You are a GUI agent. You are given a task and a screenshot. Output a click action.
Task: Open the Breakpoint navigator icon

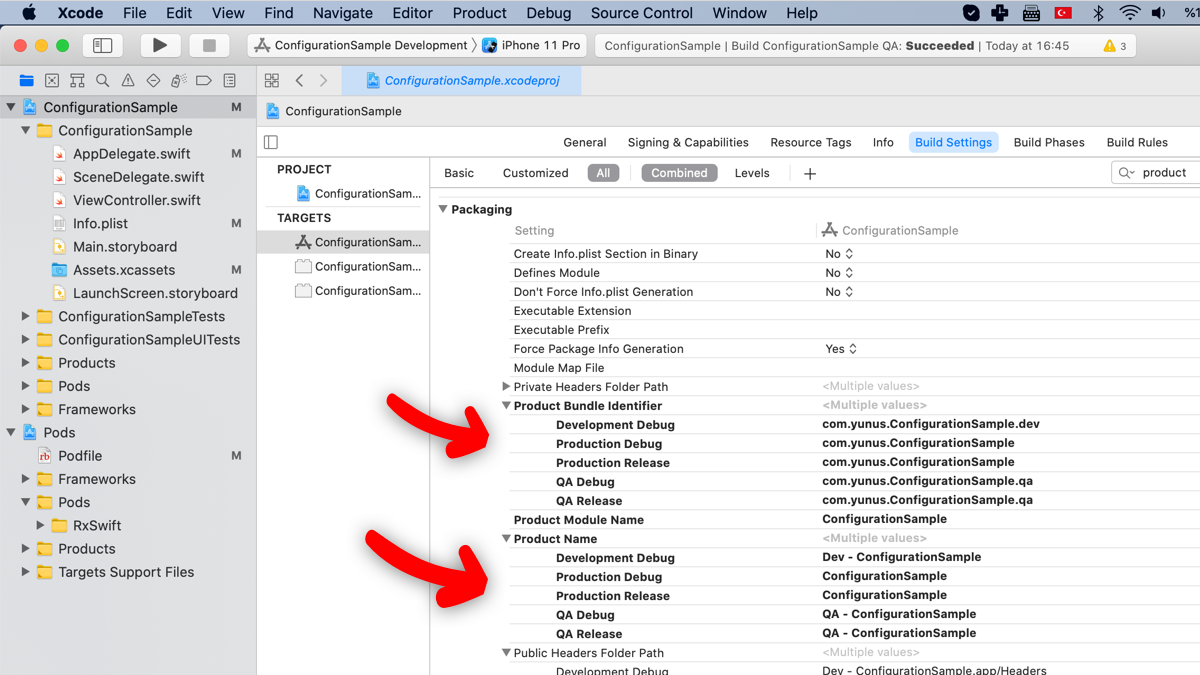click(x=204, y=80)
